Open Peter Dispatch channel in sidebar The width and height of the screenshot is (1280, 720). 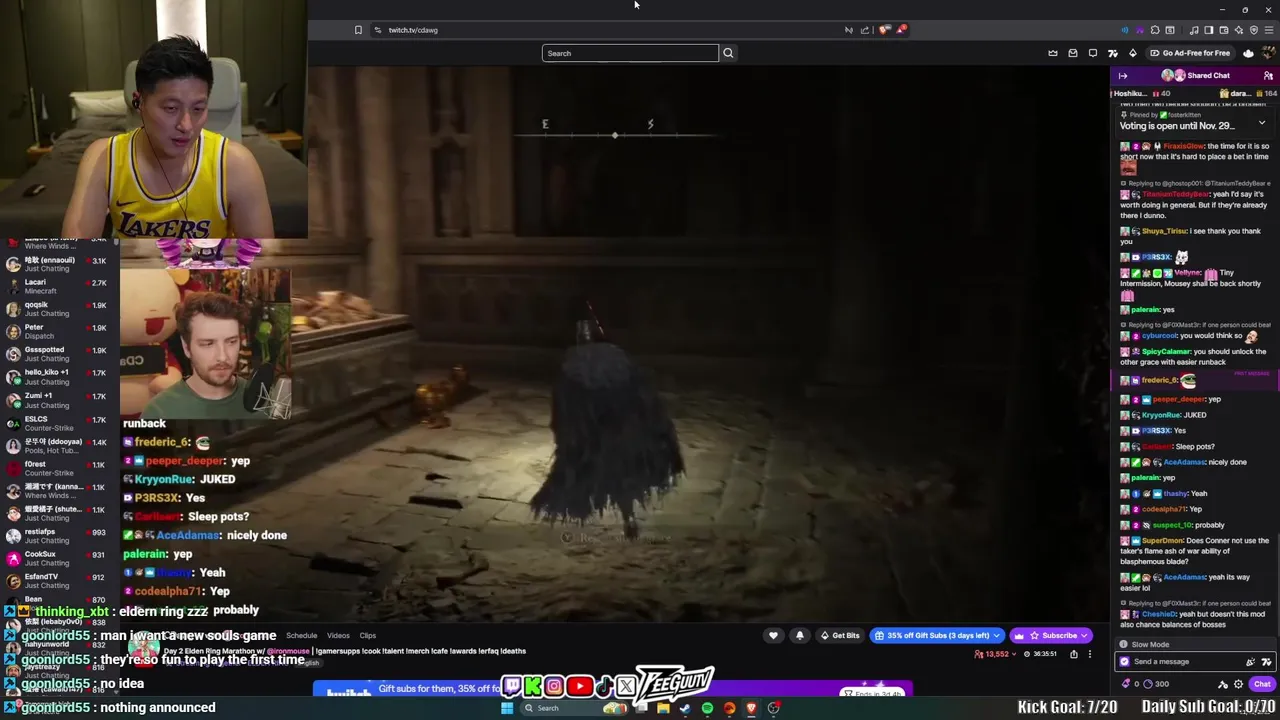(60, 331)
